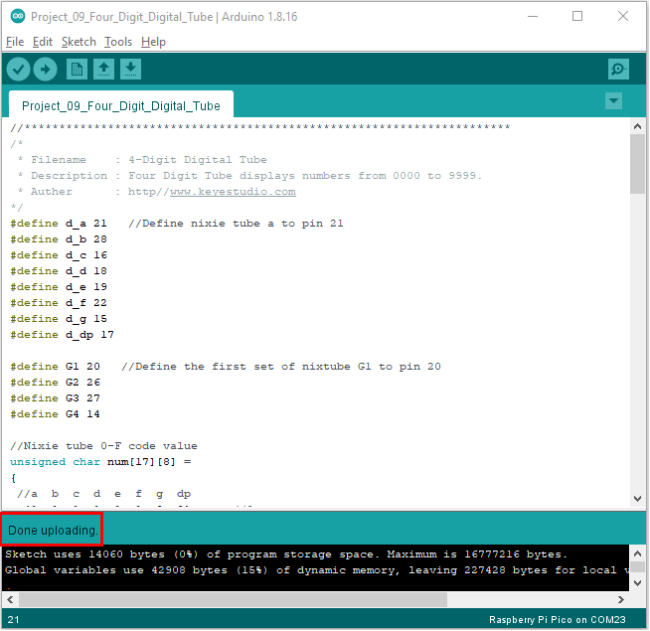Click the 'Filename : 4-Digit Digital Tube' comment
The image size is (650, 631).
tap(142, 160)
